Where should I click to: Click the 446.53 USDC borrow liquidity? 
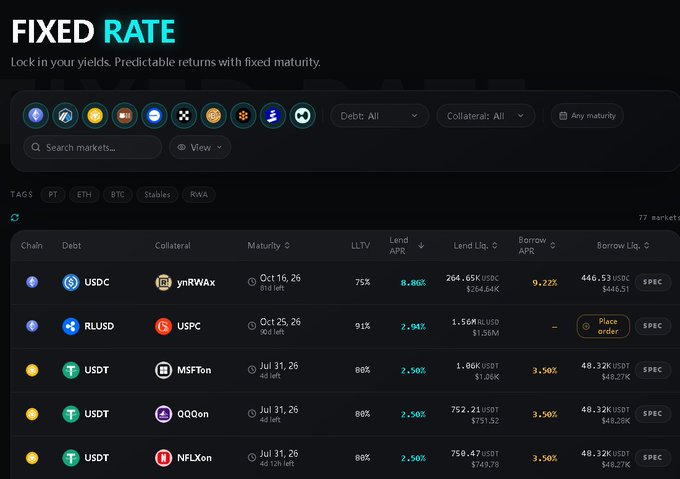(605, 278)
